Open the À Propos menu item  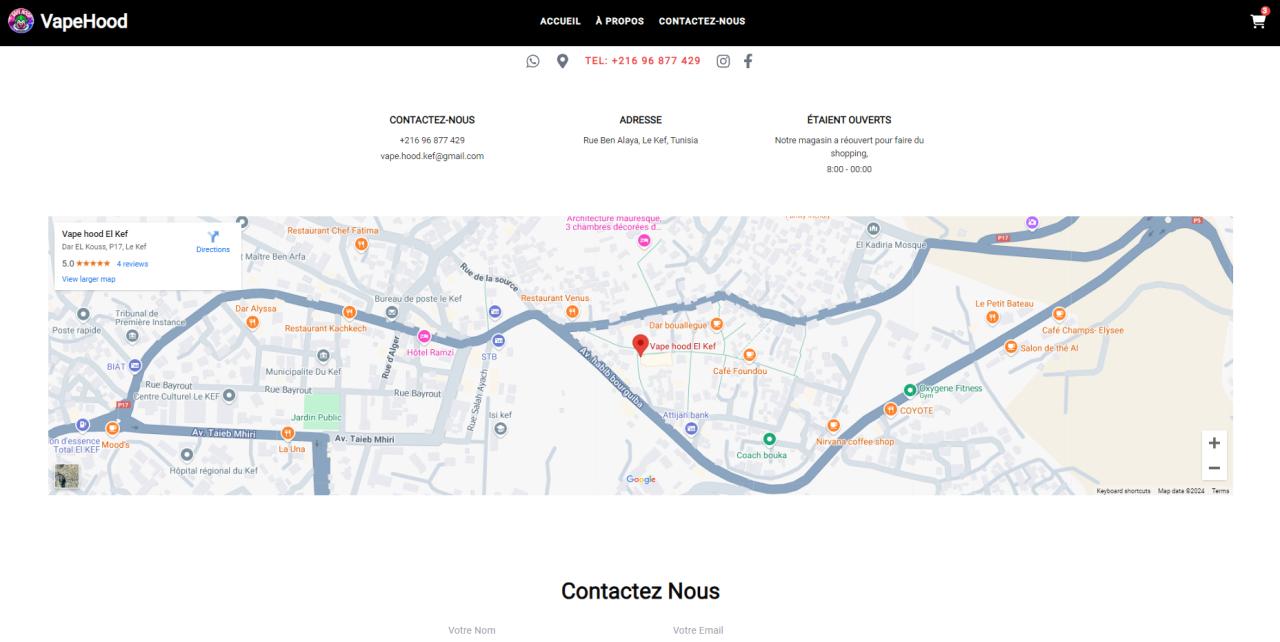click(619, 21)
